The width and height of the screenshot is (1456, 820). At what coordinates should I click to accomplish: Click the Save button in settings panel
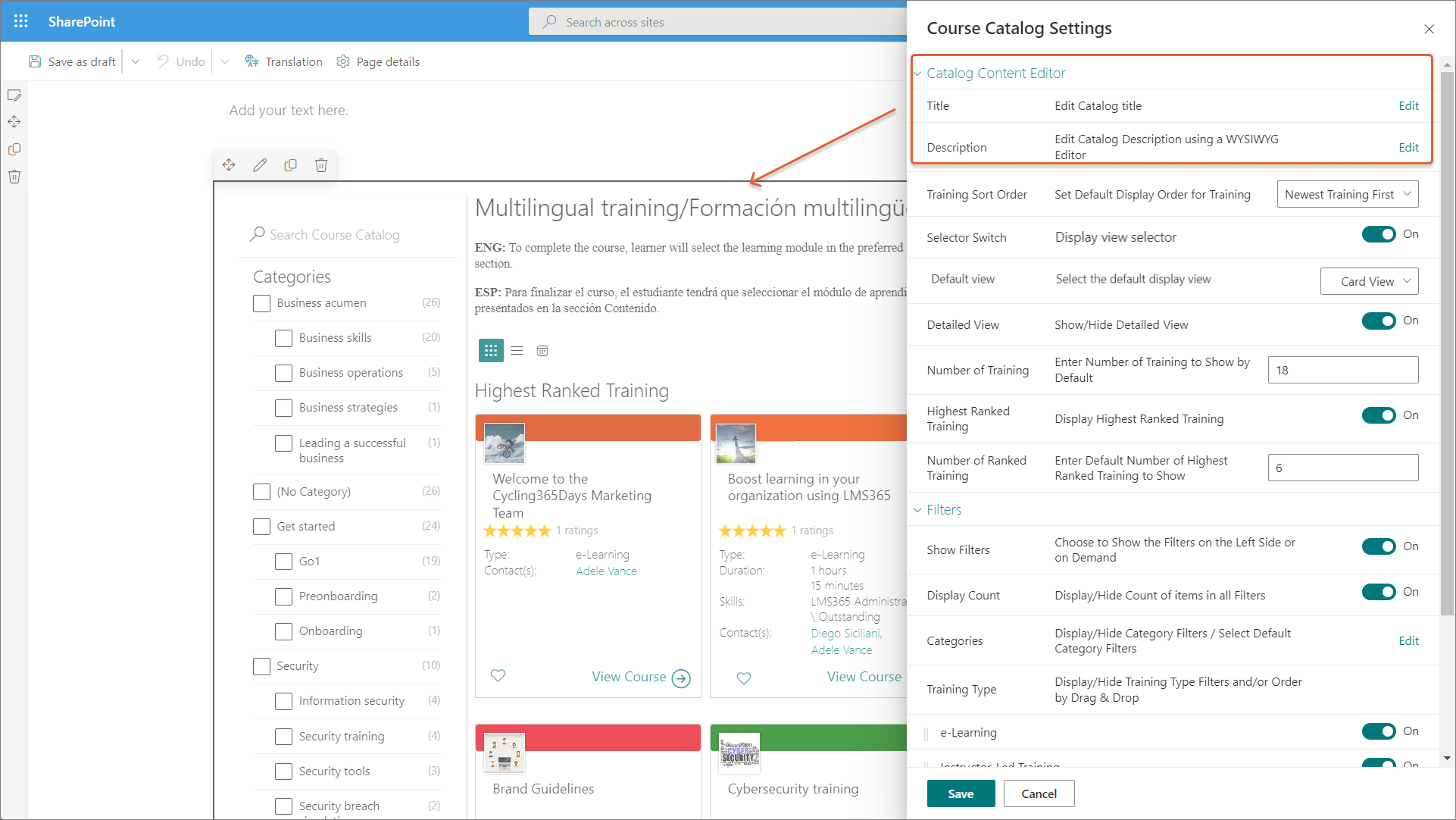pyautogui.click(x=960, y=793)
